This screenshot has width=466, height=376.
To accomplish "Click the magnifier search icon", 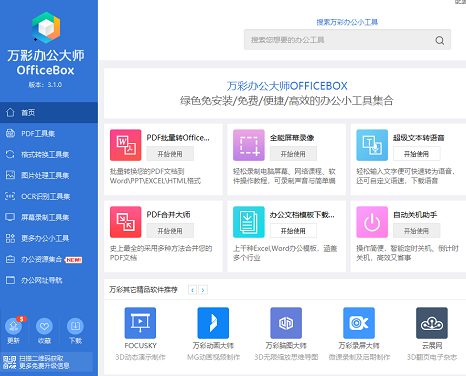I will pyautogui.click(x=440, y=40).
